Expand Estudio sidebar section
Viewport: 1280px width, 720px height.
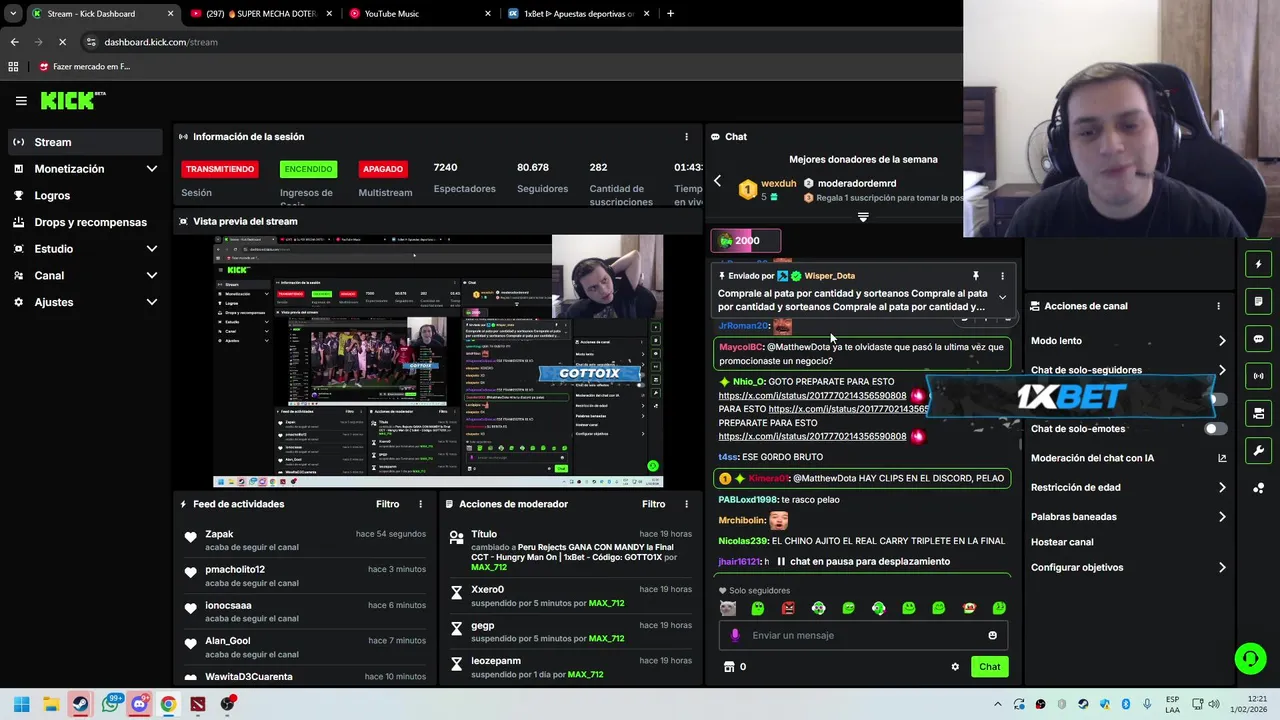[151, 249]
